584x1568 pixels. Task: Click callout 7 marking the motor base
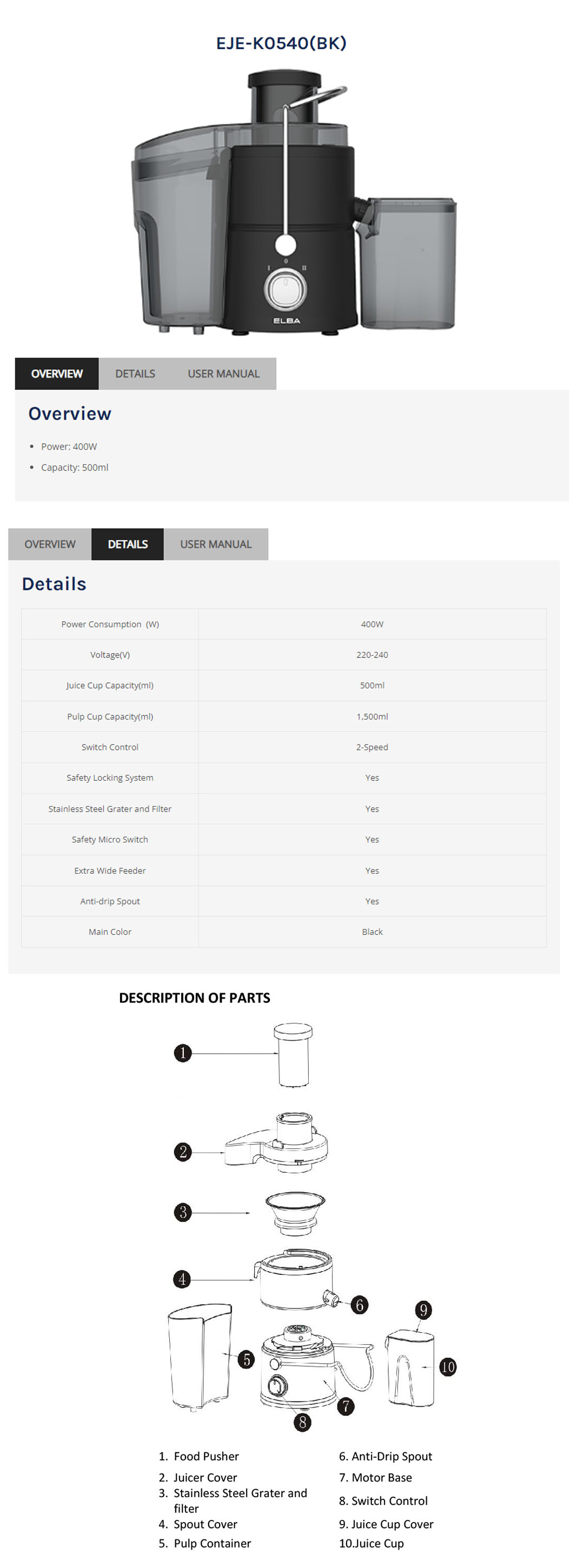click(x=346, y=1406)
